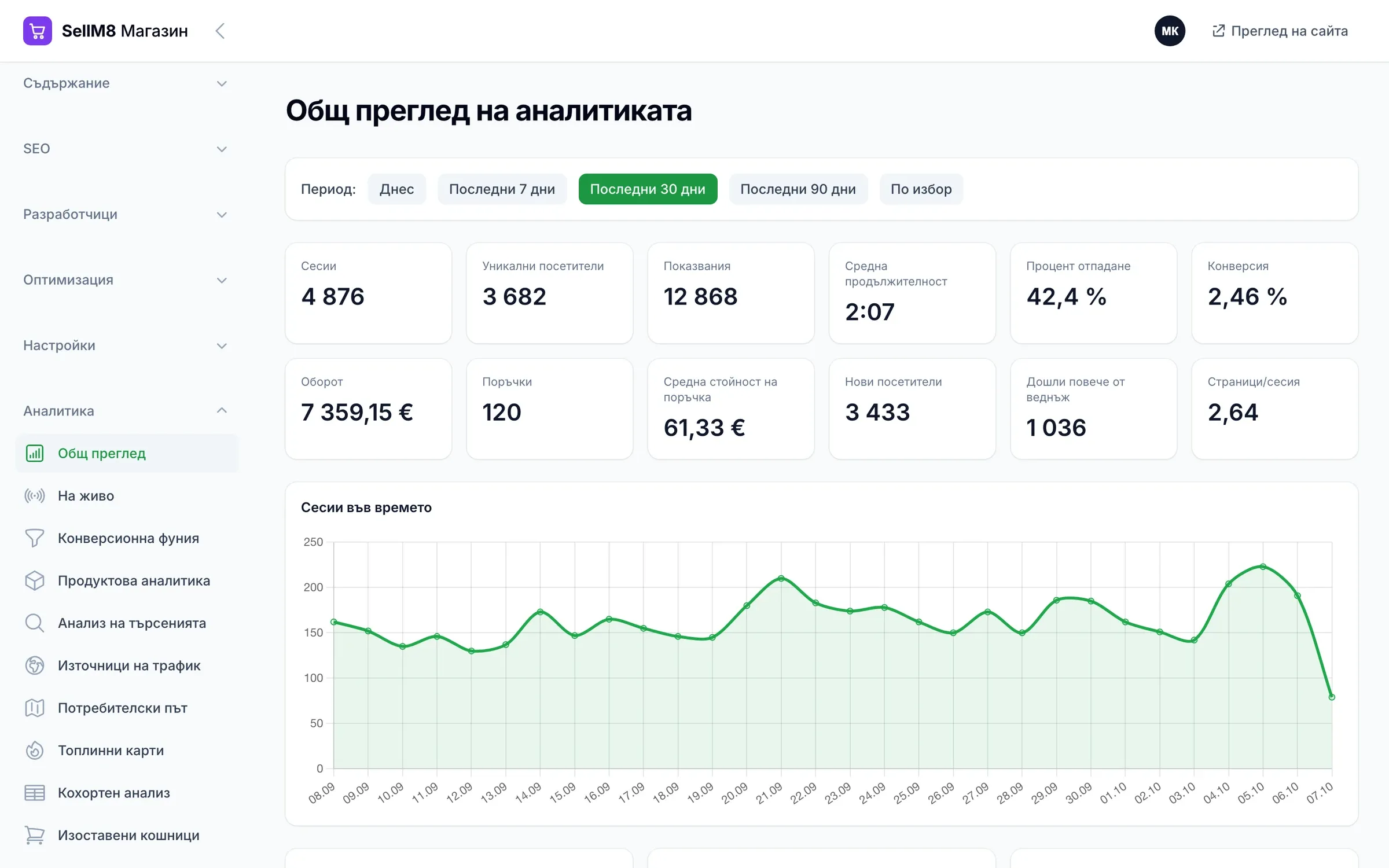Viewport: 1389px width, 868px height.
Task: Click the SellM8 shopping cart logo
Action: point(38,31)
